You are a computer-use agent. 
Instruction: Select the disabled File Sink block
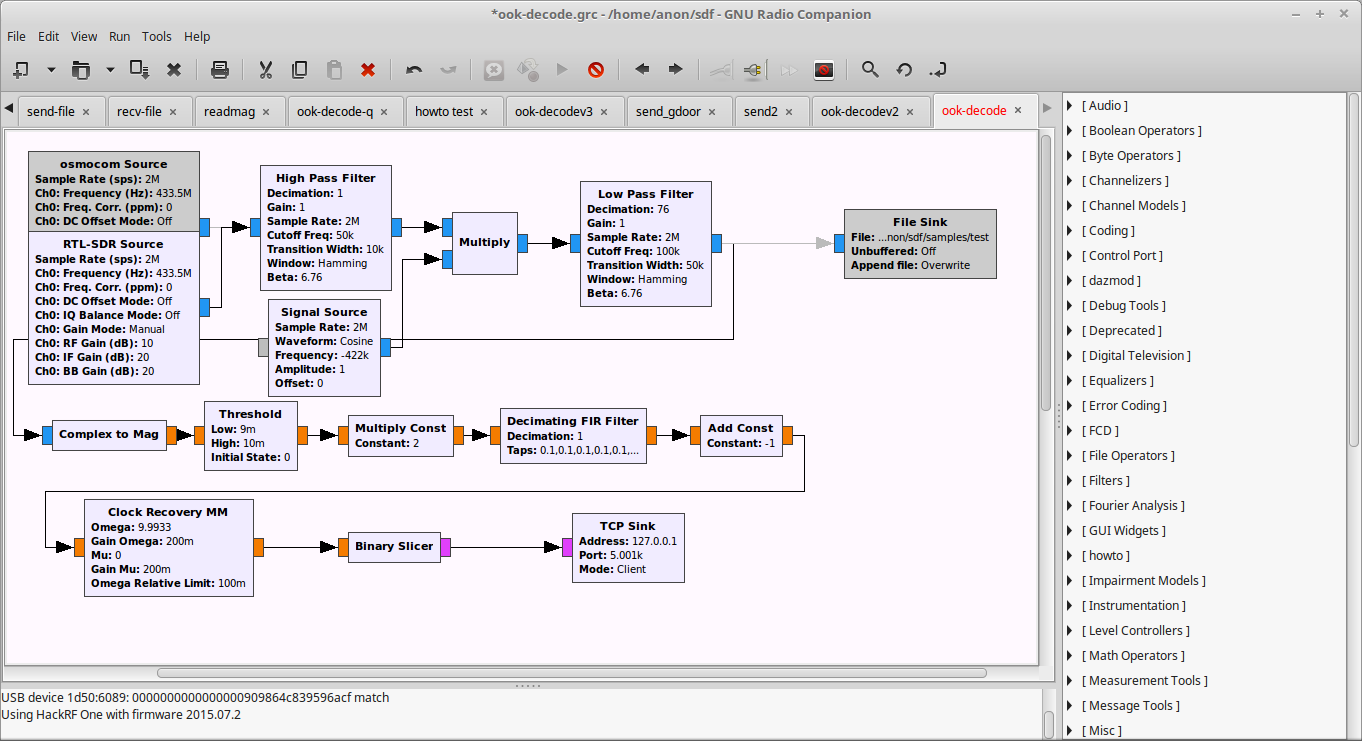pyautogui.click(x=920, y=244)
